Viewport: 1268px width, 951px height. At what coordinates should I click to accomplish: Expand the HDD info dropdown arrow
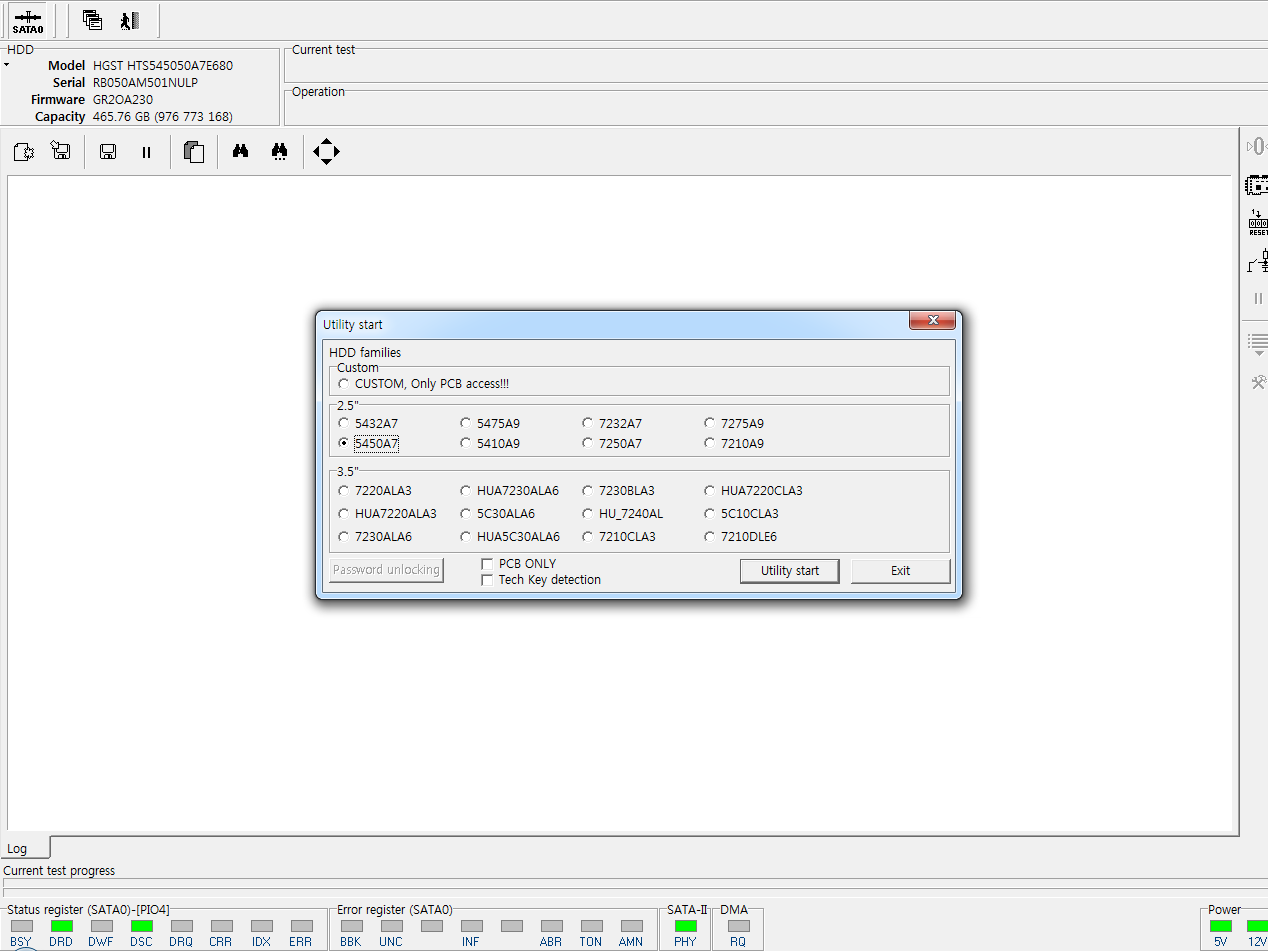(6, 65)
